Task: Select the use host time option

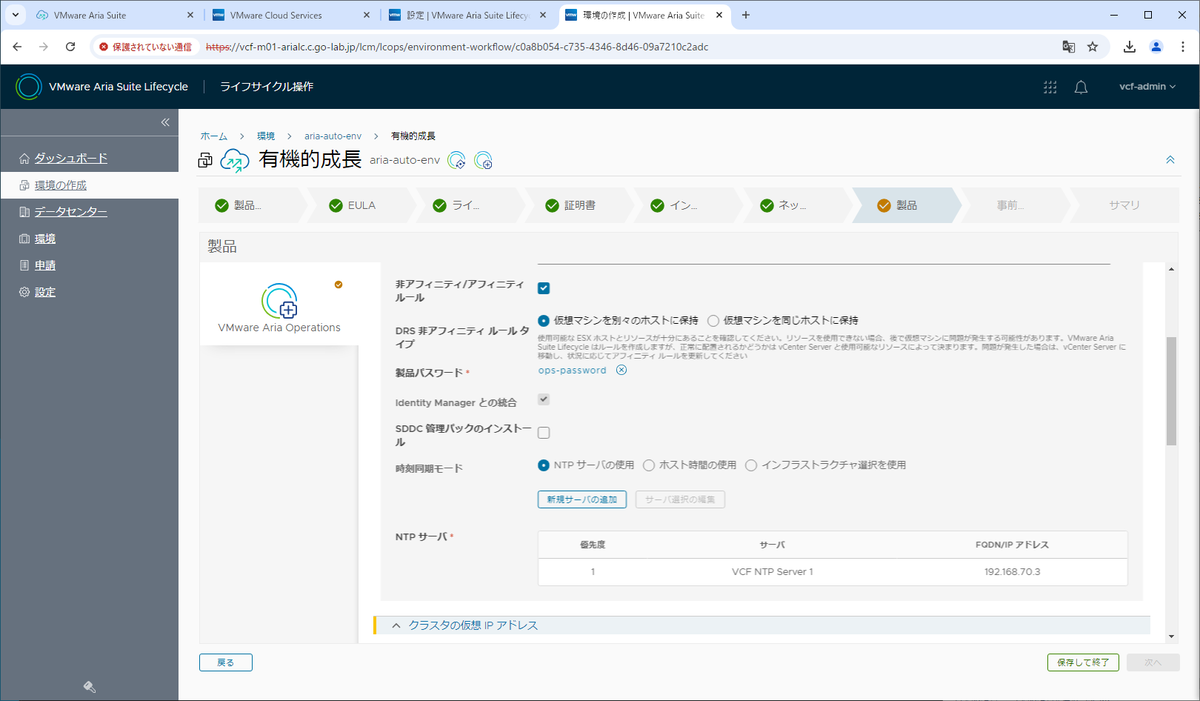Action: click(649, 465)
